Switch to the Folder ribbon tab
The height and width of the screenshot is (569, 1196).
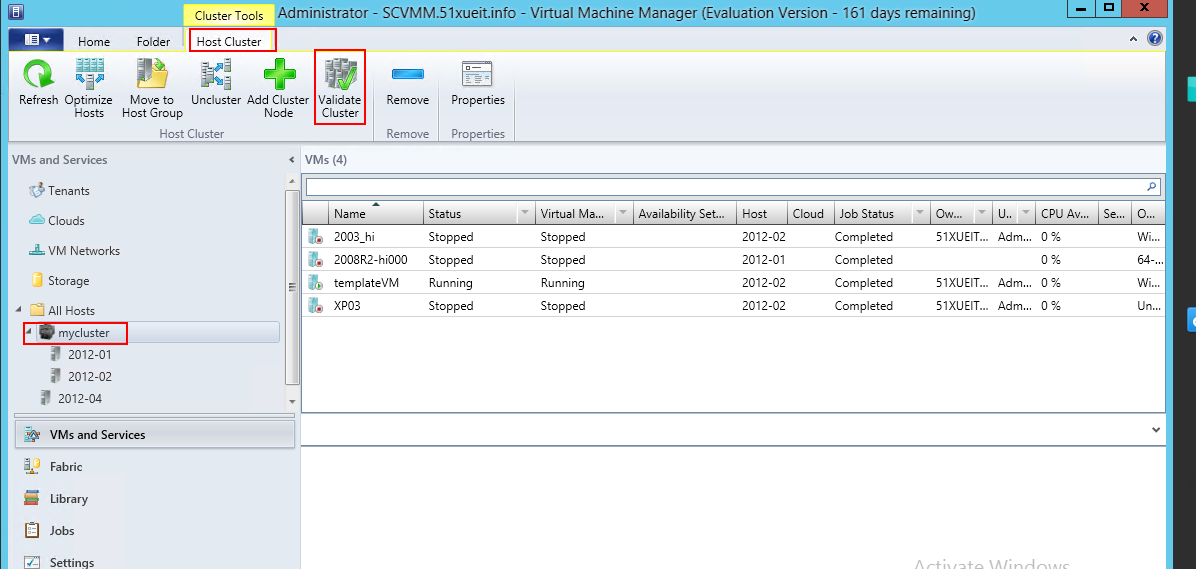pos(153,42)
